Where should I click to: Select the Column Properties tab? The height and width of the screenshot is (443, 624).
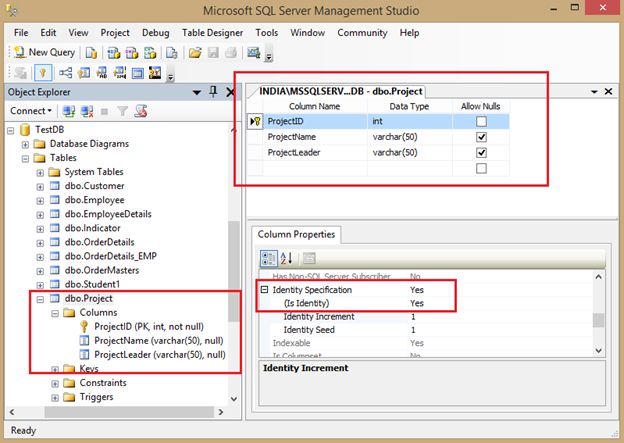click(296, 234)
